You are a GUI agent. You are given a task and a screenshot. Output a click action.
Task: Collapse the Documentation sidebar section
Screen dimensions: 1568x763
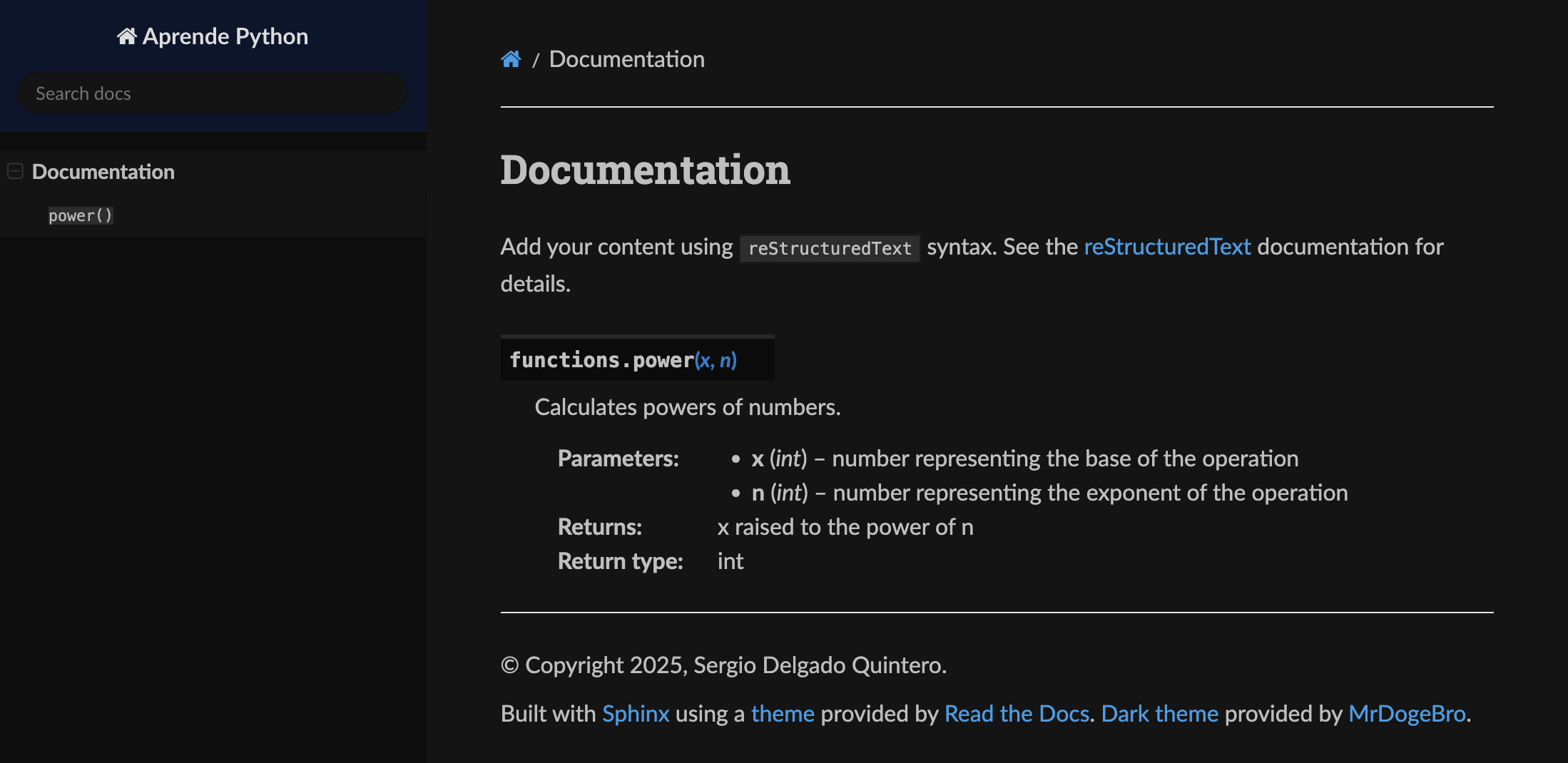click(15, 171)
